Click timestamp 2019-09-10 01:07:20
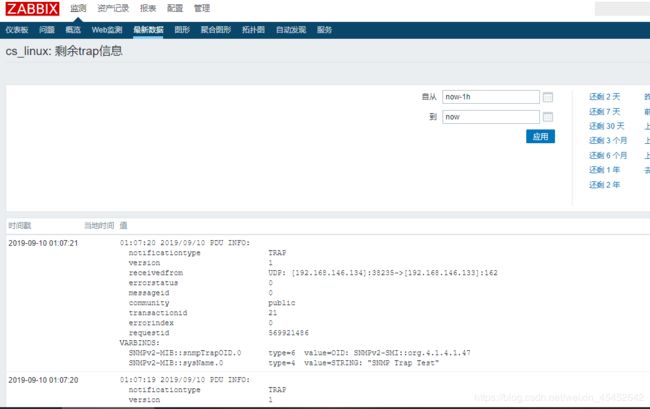 [x=43, y=380]
